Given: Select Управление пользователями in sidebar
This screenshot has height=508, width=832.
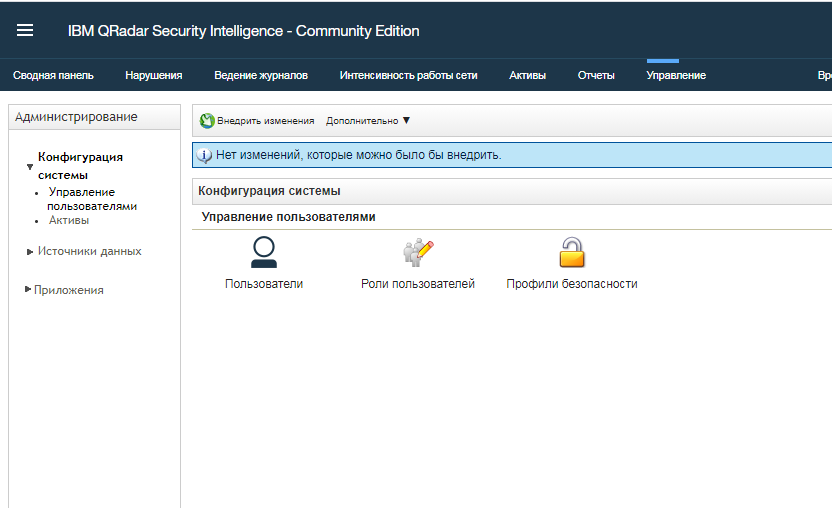Looking at the screenshot, I should coord(92,199).
